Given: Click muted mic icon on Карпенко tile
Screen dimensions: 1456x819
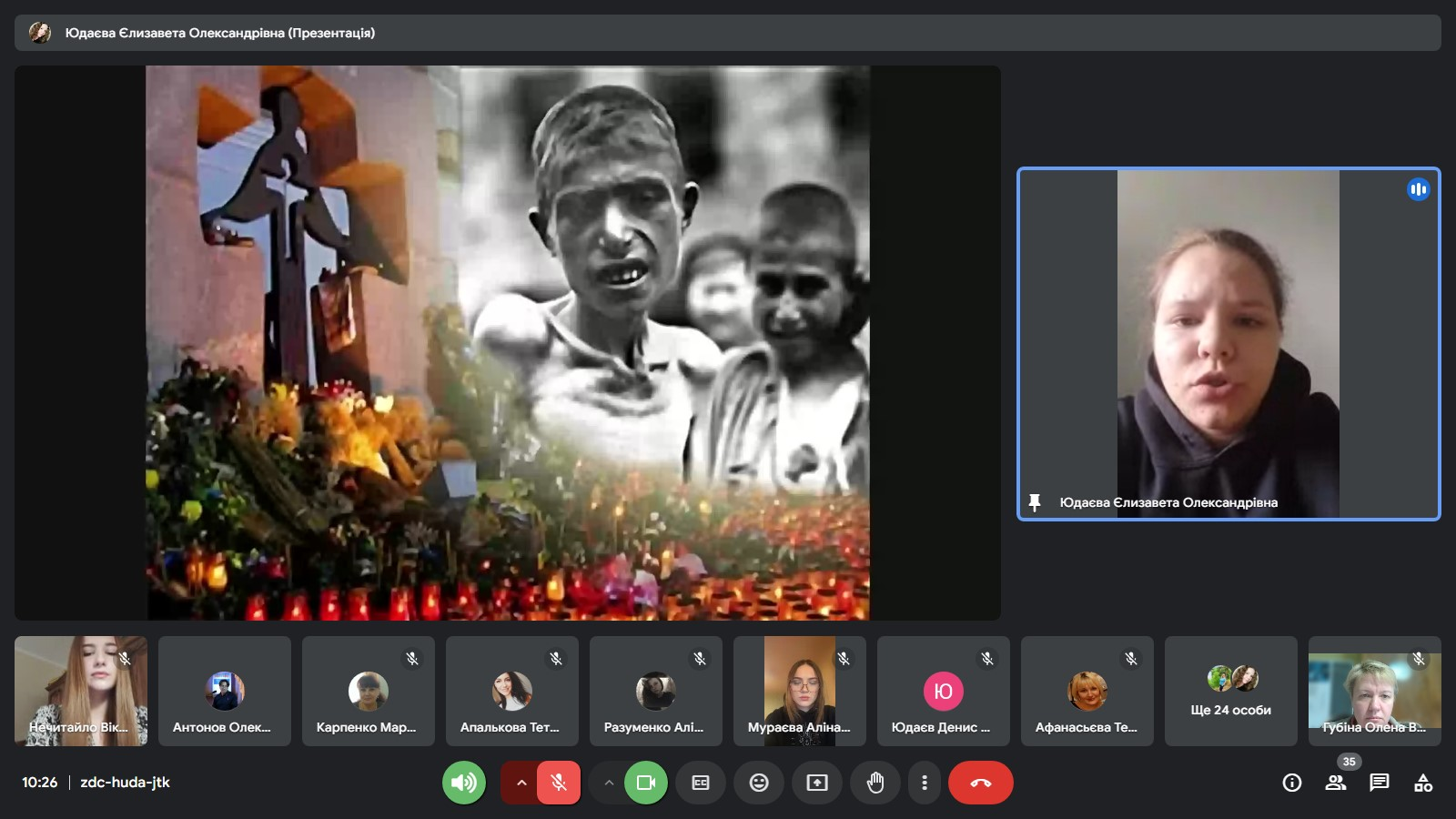Looking at the screenshot, I should (x=412, y=658).
